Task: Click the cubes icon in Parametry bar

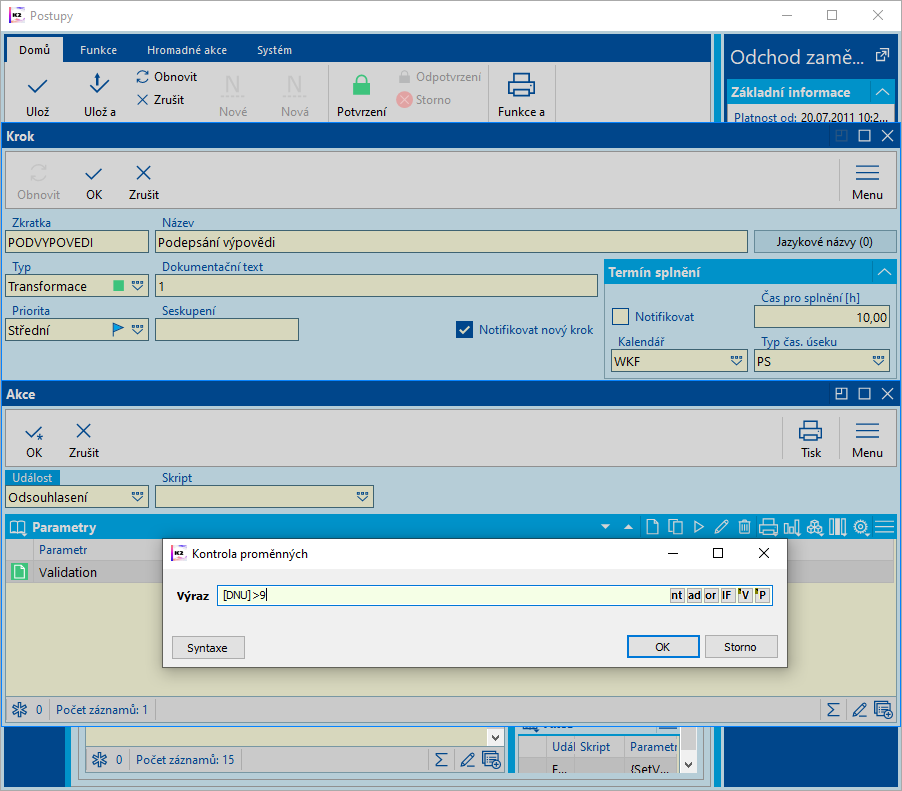Action: pyautogui.click(x=815, y=526)
